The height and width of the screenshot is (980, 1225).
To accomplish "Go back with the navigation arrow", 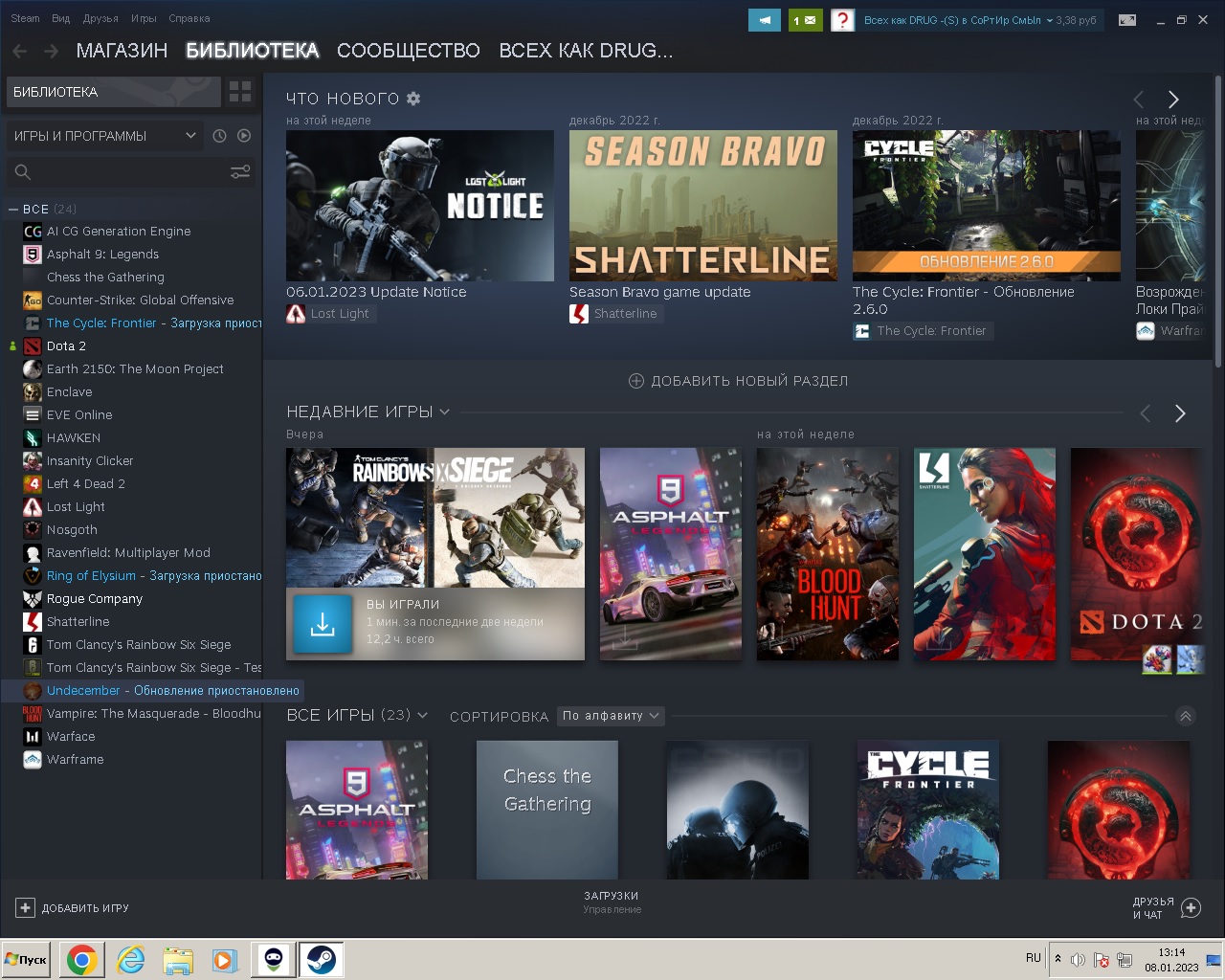I will (x=20, y=51).
